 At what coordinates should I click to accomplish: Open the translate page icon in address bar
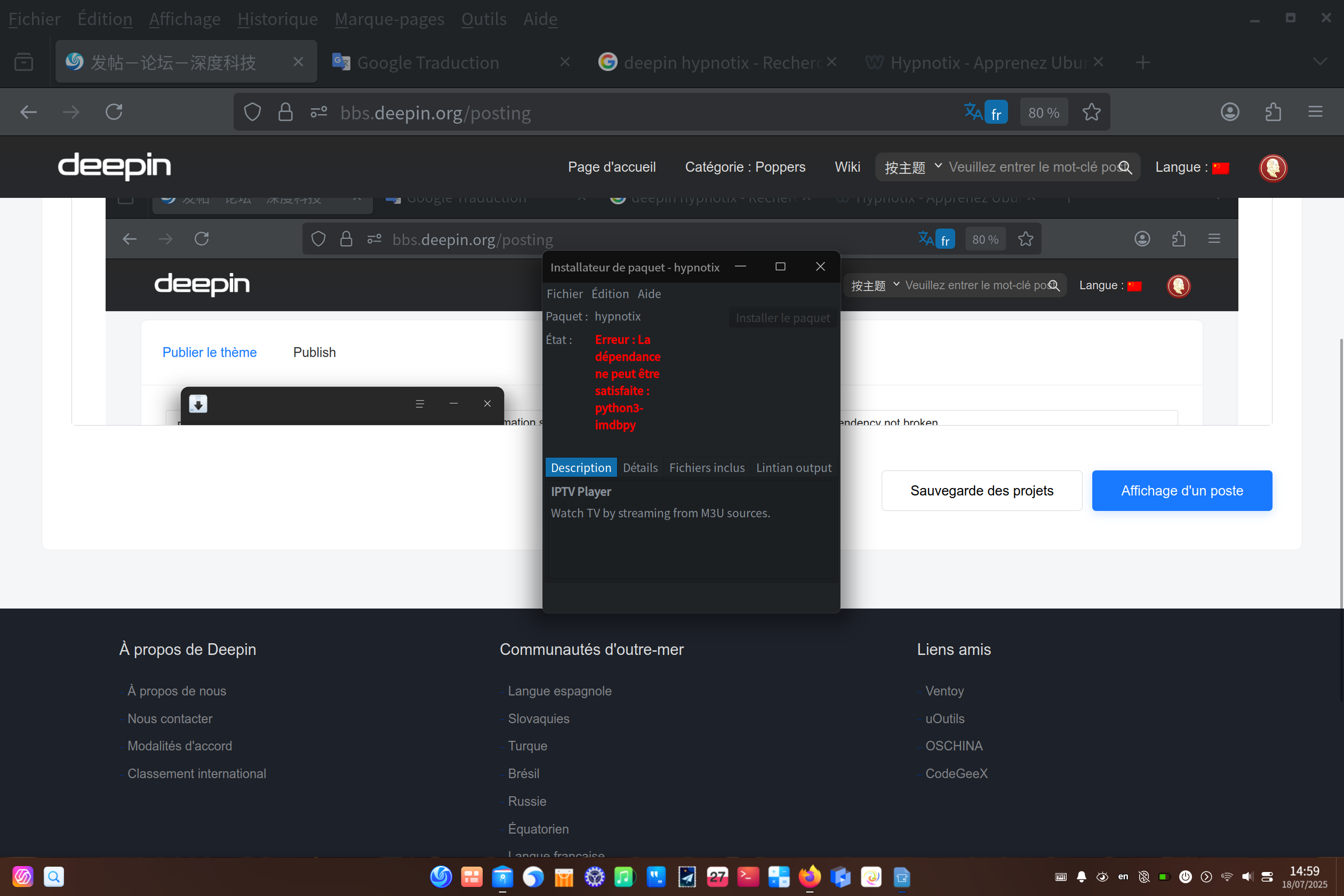tap(973, 112)
